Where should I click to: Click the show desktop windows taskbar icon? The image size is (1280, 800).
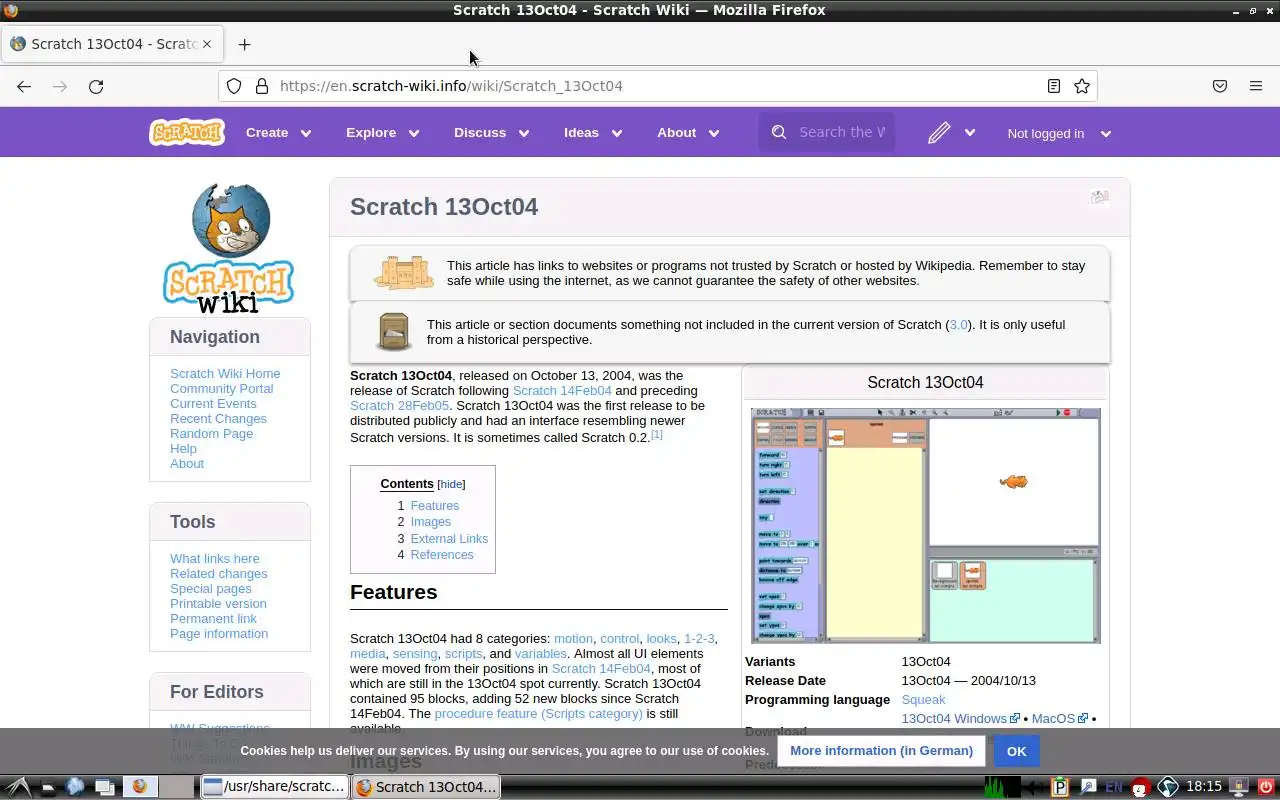tap(103, 787)
